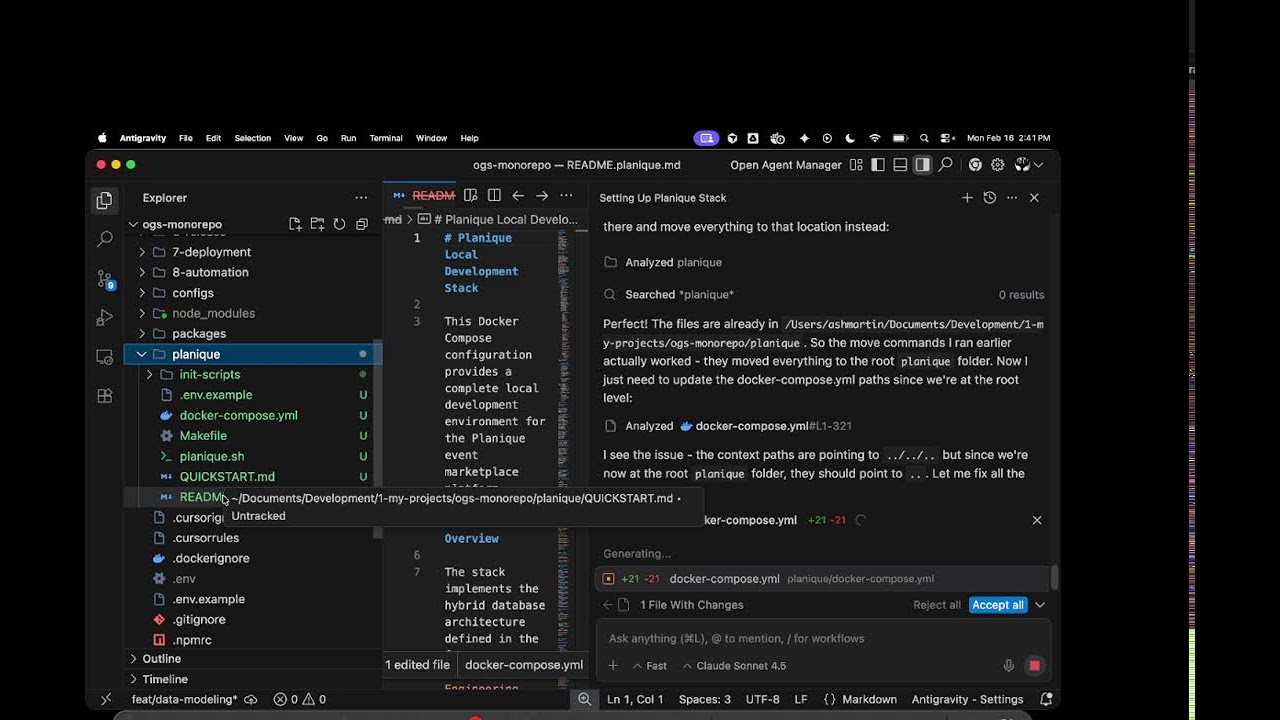The height and width of the screenshot is (720, 1280).
Task: Toggle the bottom panel
Action: click(900, 165)
